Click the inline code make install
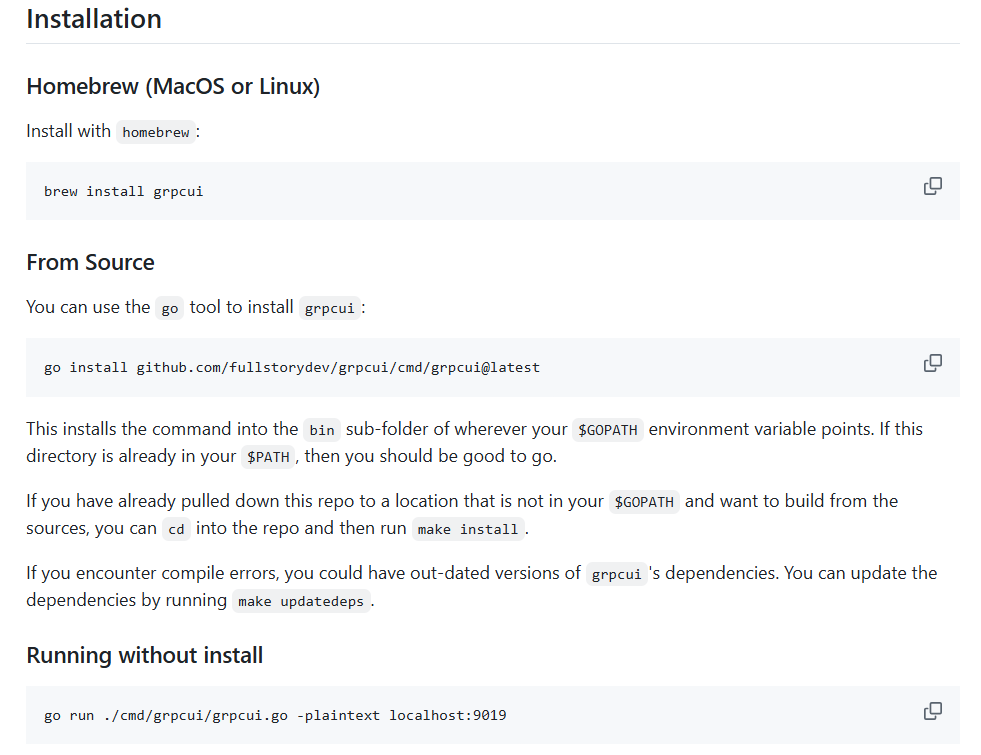The height and width of the screenshot is (755, 981). [468, 529]
